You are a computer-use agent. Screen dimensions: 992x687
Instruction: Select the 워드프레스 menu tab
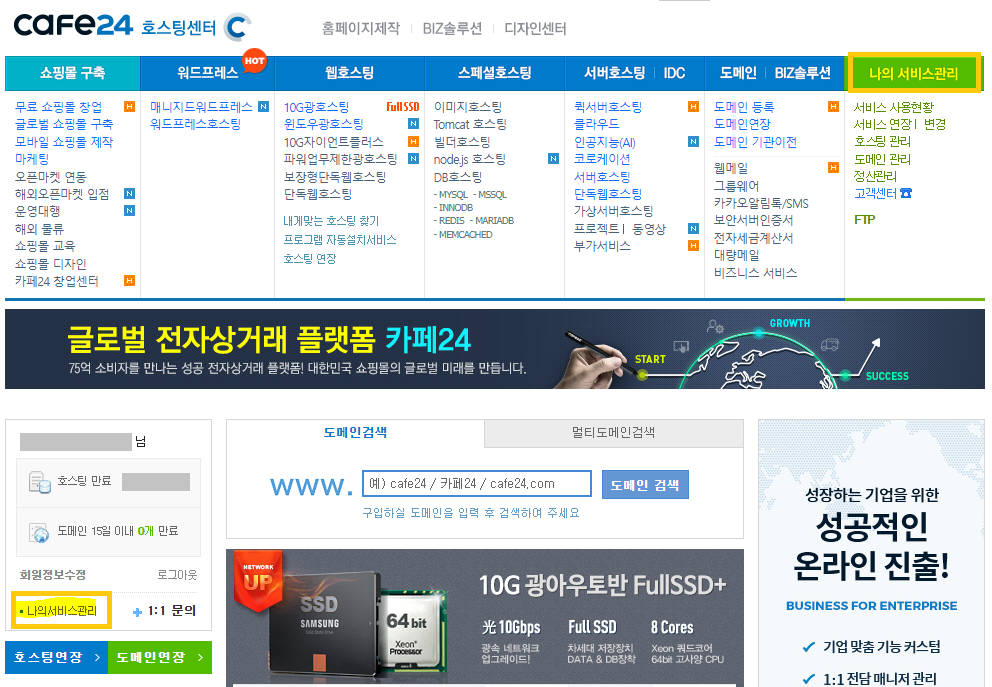coord(208,73)
